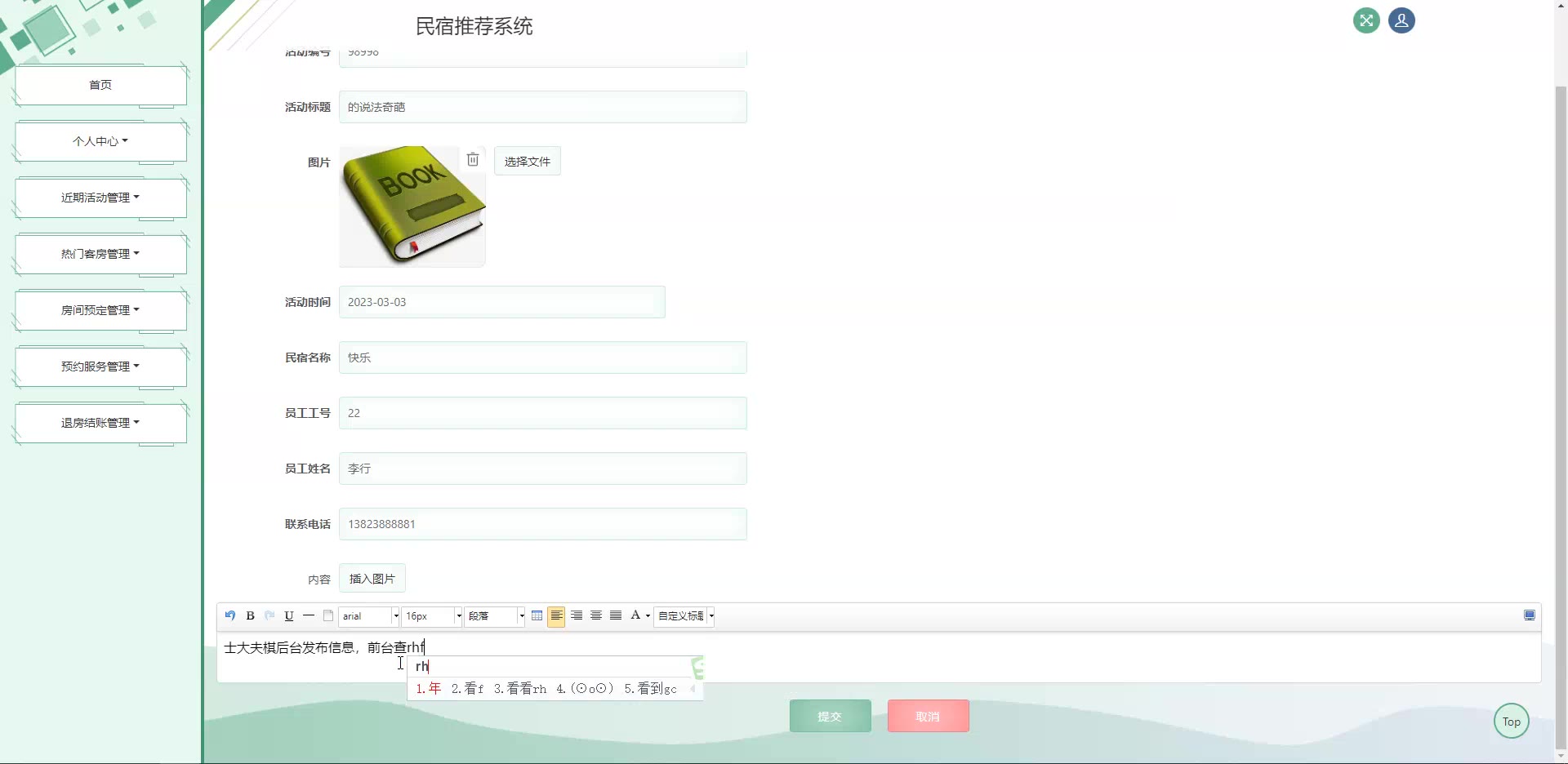Expand the 退房结账管理 menu

tap(100, 423)
